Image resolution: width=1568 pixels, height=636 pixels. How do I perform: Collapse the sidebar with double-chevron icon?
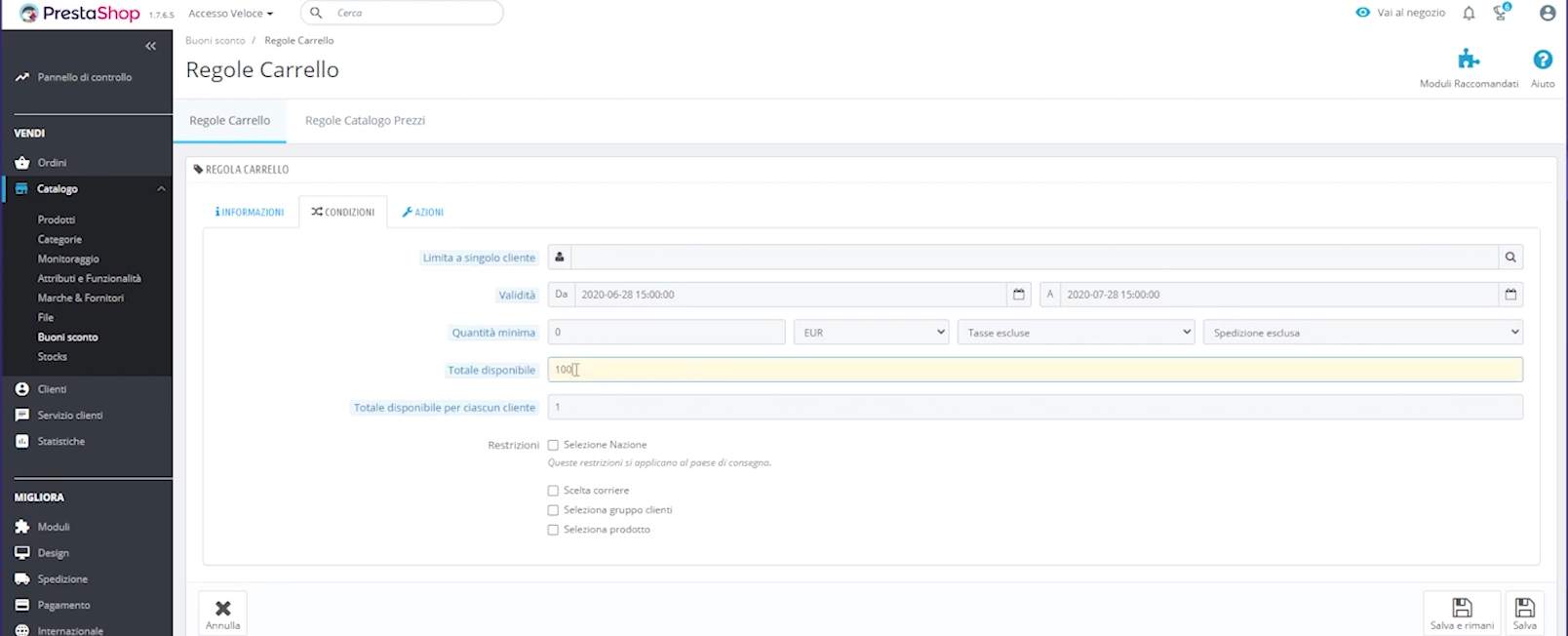pos(150,46)
